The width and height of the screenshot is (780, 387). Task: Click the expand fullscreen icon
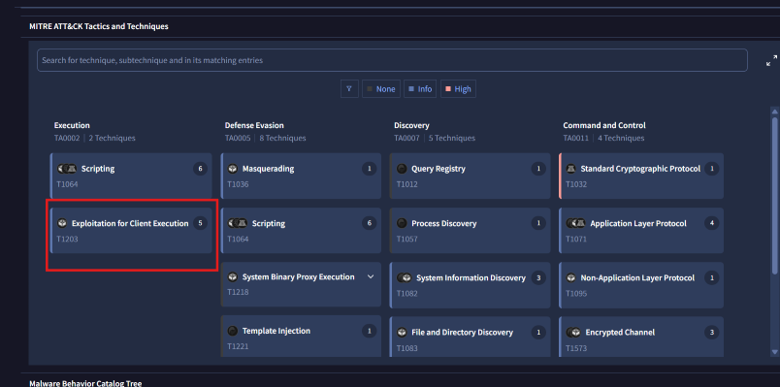pyautogui.click(x=771, y=61)
